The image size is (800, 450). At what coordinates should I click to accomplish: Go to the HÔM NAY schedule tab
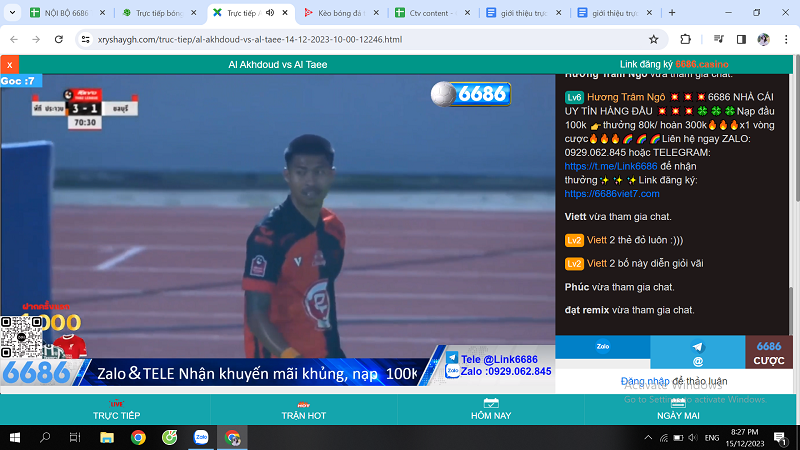point(491,410)
